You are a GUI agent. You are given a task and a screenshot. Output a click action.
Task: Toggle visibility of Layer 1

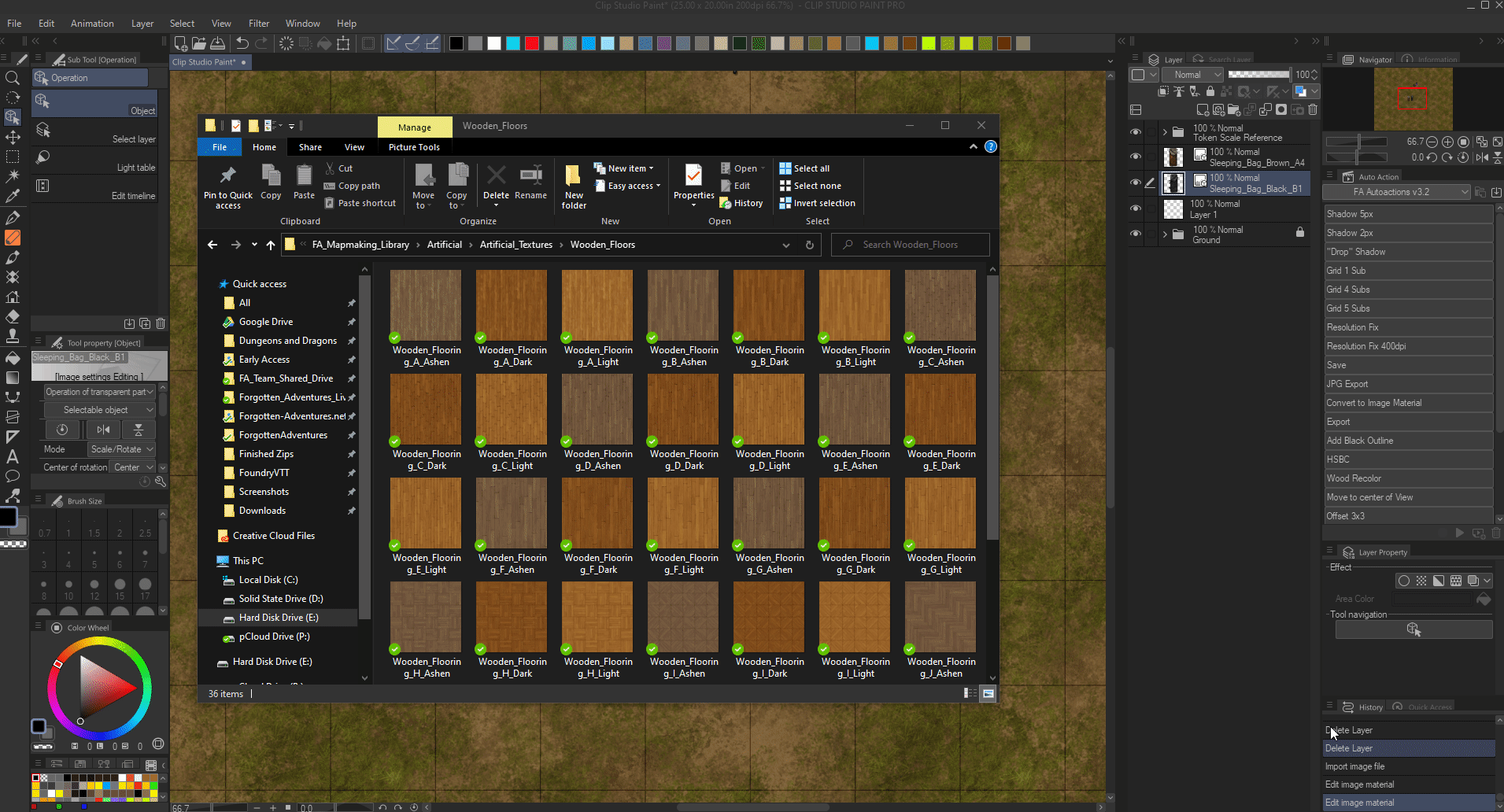coord(1135,209)
